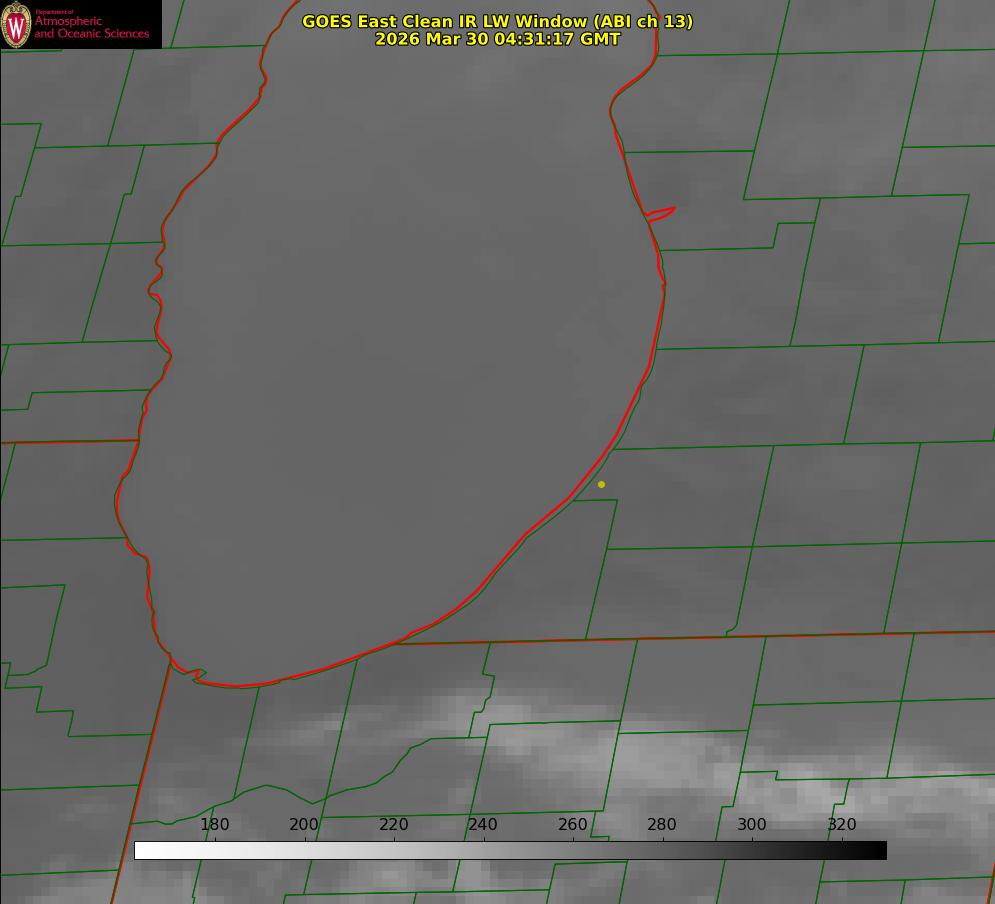Viewport: 995px width, 904px height.
Task: Click the 260 colorbar label
Action: tap(572, 824)
